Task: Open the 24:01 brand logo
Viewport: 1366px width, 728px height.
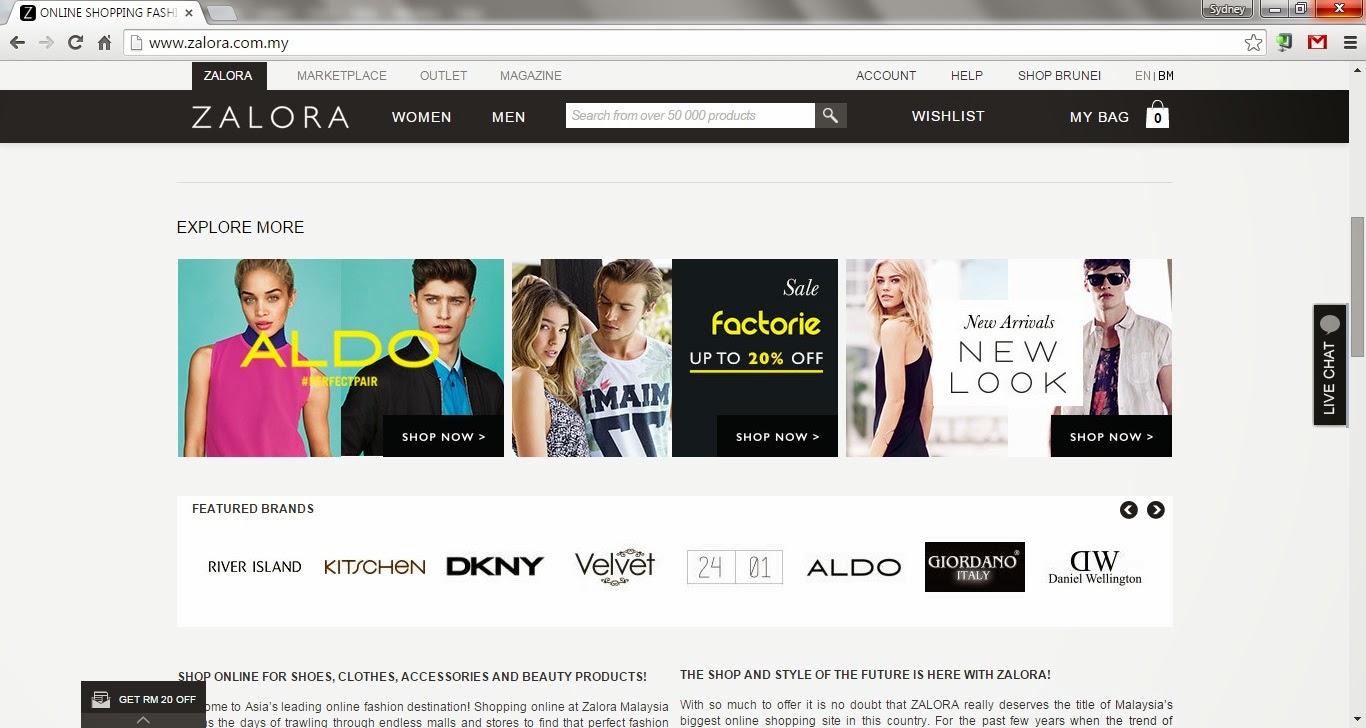Action: tap(735, 567)
